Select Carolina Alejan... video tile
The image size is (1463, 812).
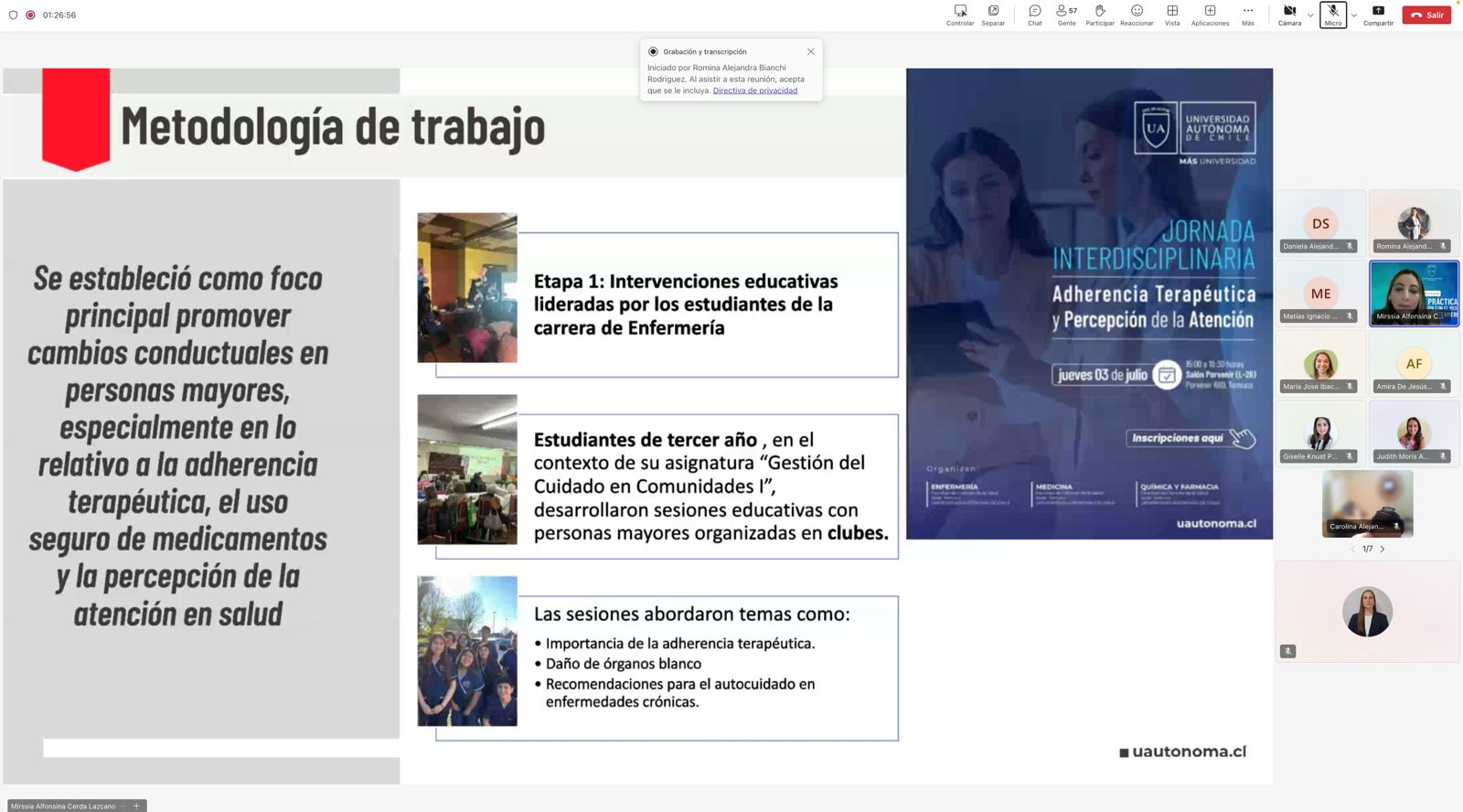point(1367,503)
